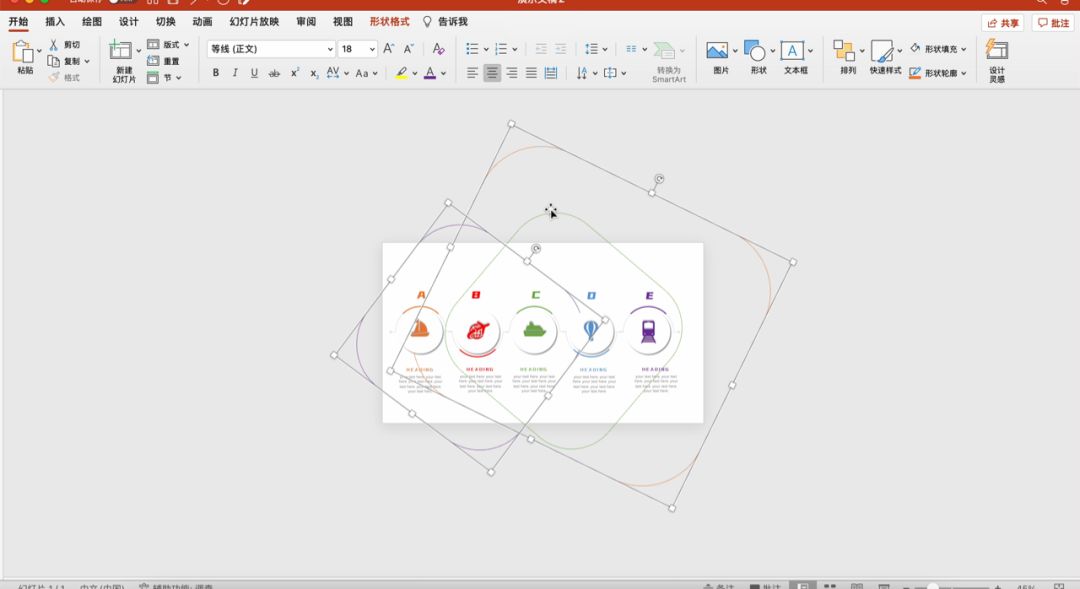Click the Comments (批注) button

[x=1053, y=23]
